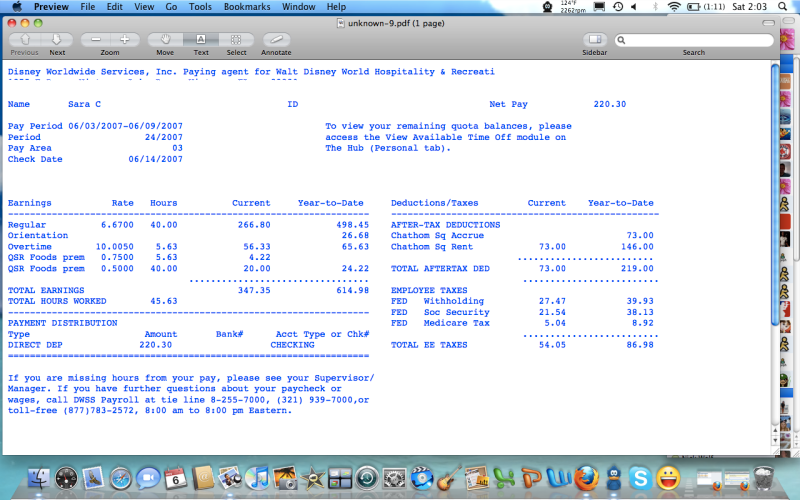The width and height of the screenshot is (800, 500).
Task: Click the FED Withholding current 27.47
Action: (x=552, y=302)
